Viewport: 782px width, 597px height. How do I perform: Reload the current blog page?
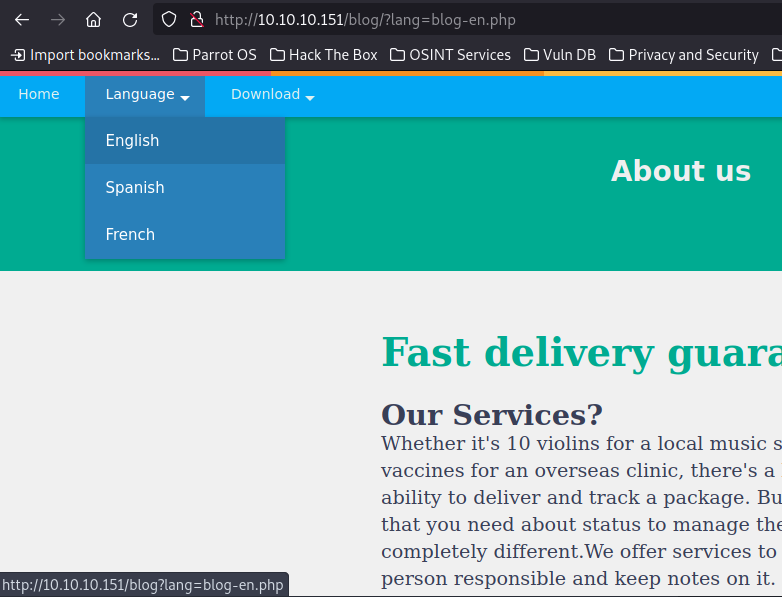click(x=129, y=19)
